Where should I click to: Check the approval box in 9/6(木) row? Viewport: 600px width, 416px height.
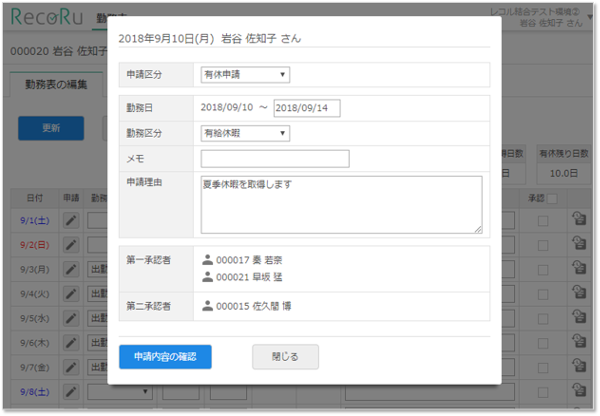point(543,343)
